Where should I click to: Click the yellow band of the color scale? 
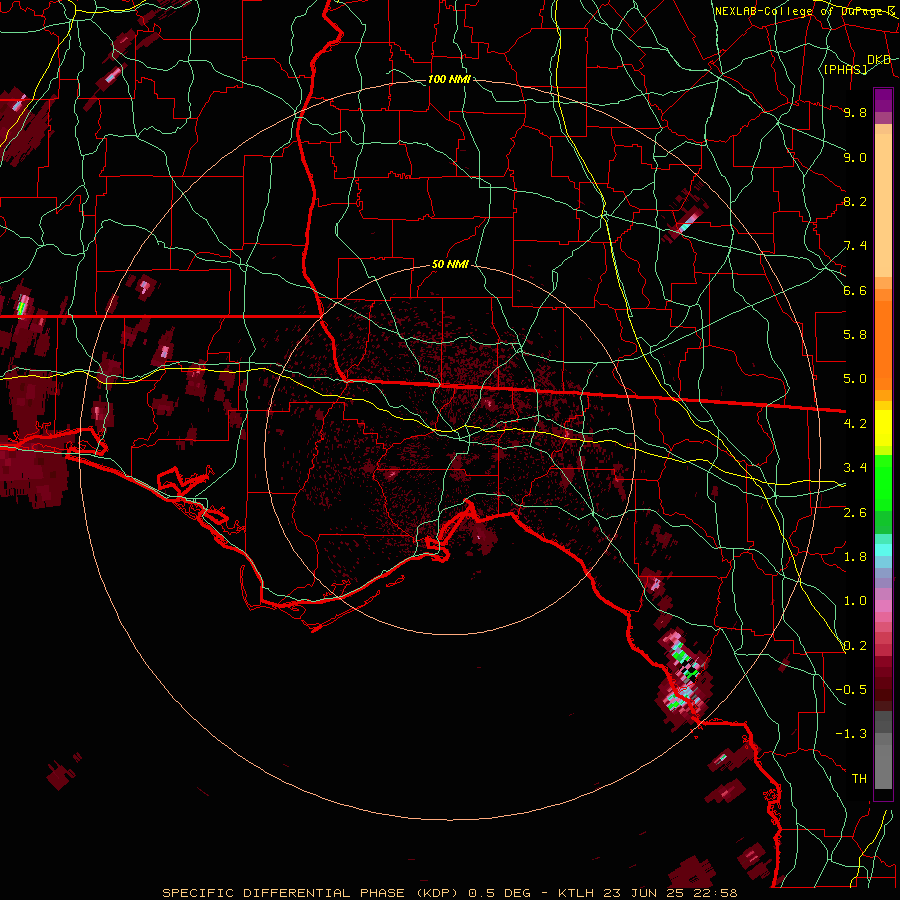883,428
